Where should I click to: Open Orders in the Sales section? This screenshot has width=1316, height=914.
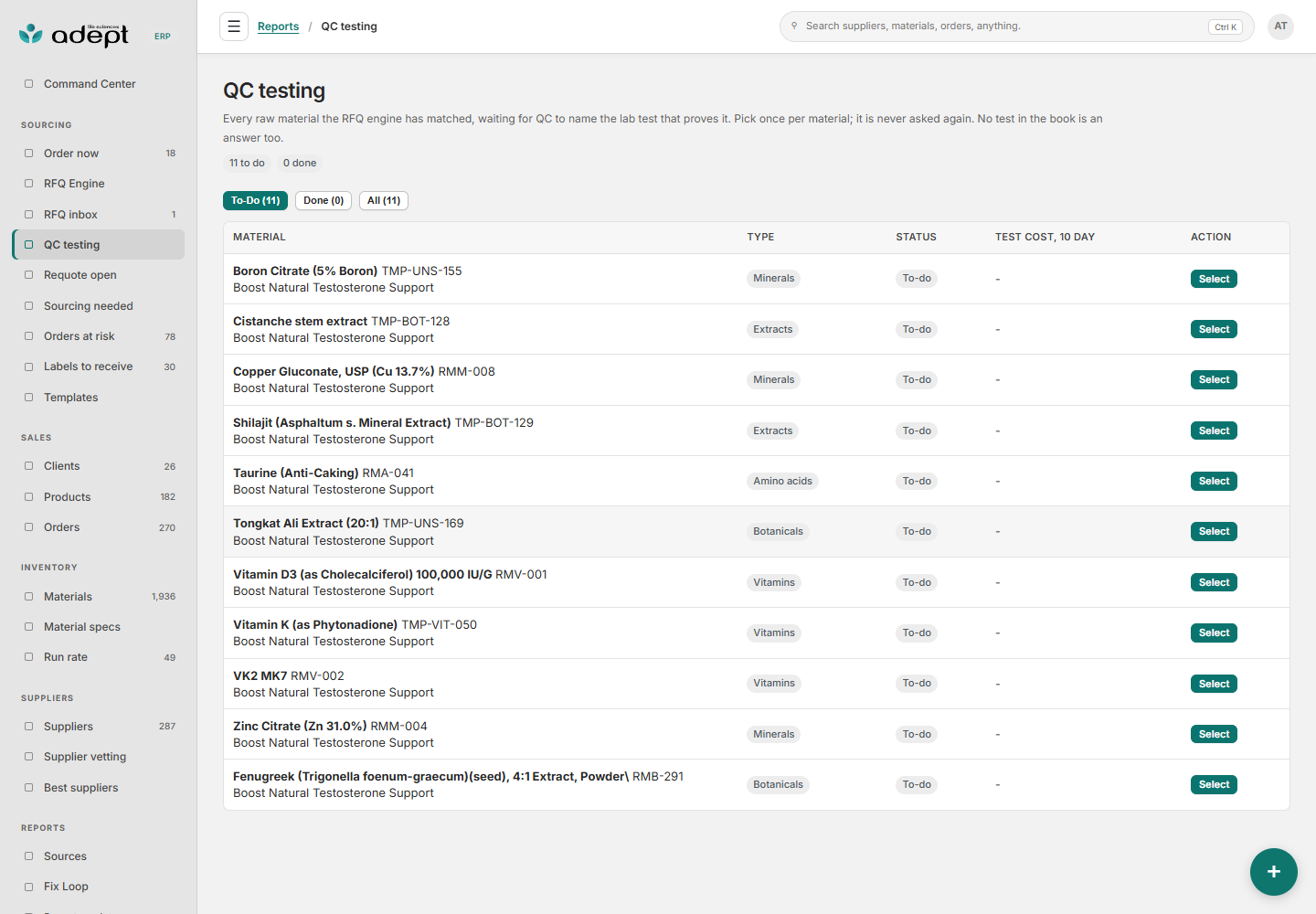(x=99, y=527)
